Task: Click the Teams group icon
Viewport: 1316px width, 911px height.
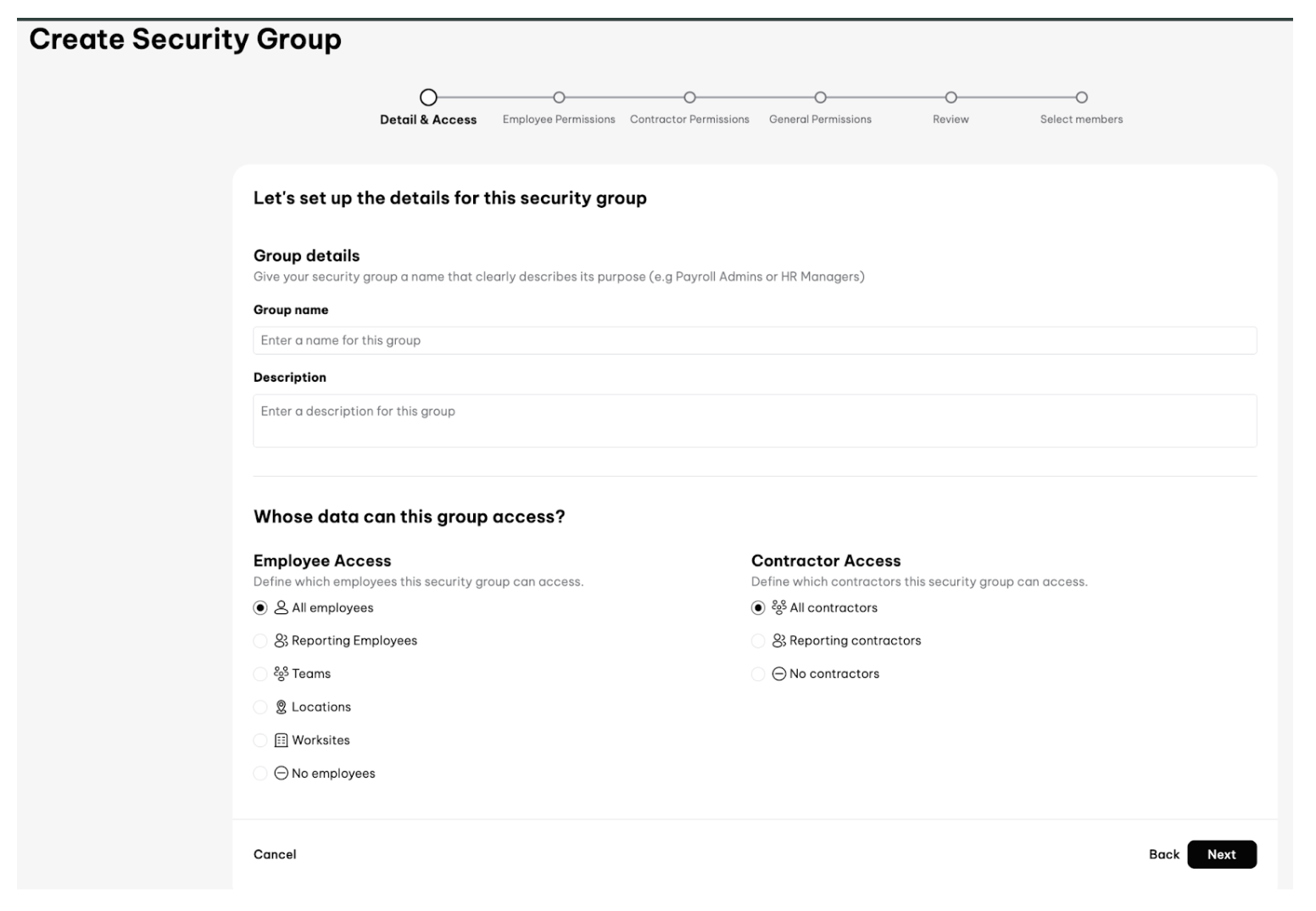Action: pos(281,673)
